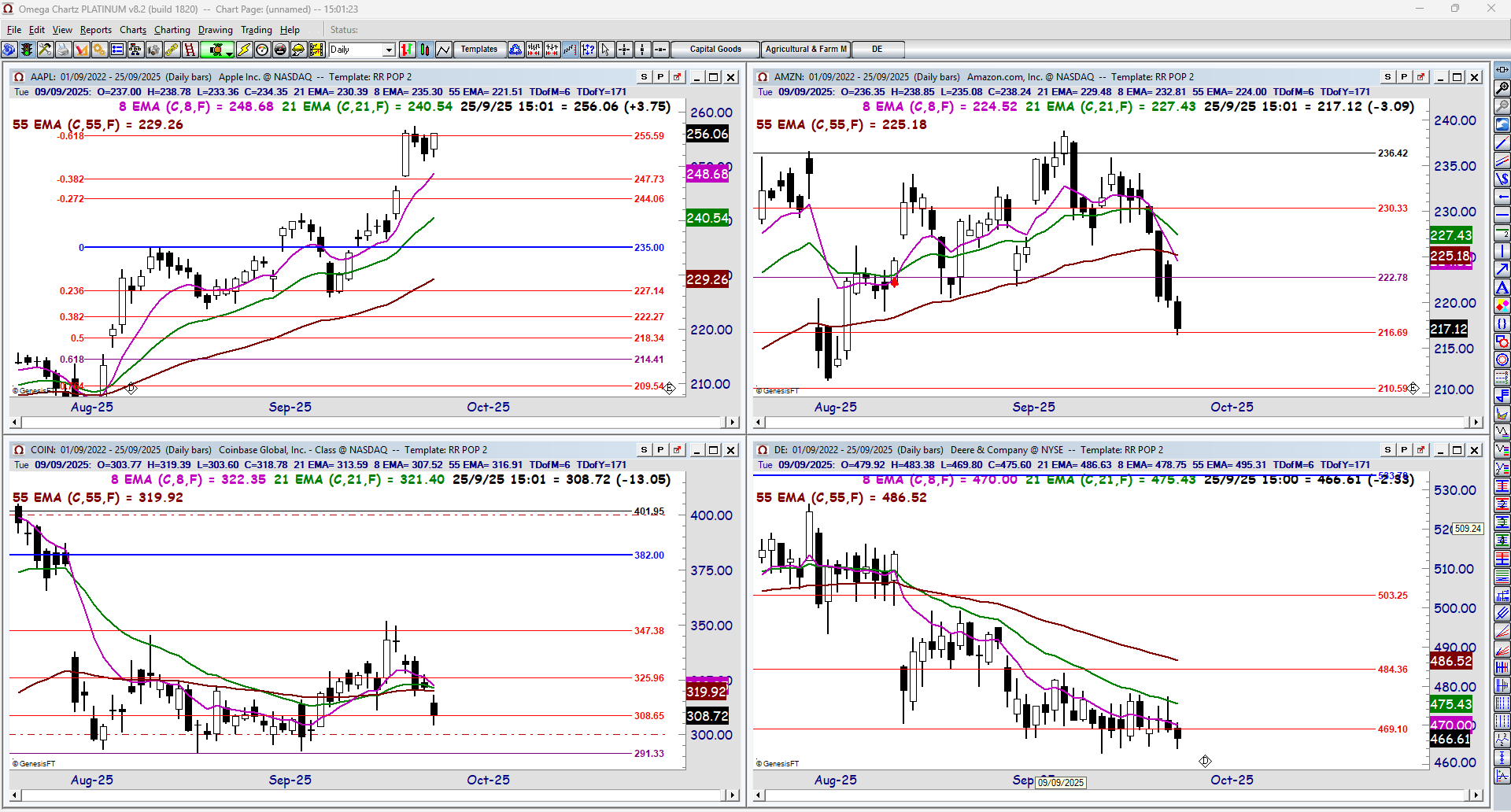Click the detach icon on DE chart
Screen dimensions: 1511x812
pyautogui.click(x=1420, y=450)
